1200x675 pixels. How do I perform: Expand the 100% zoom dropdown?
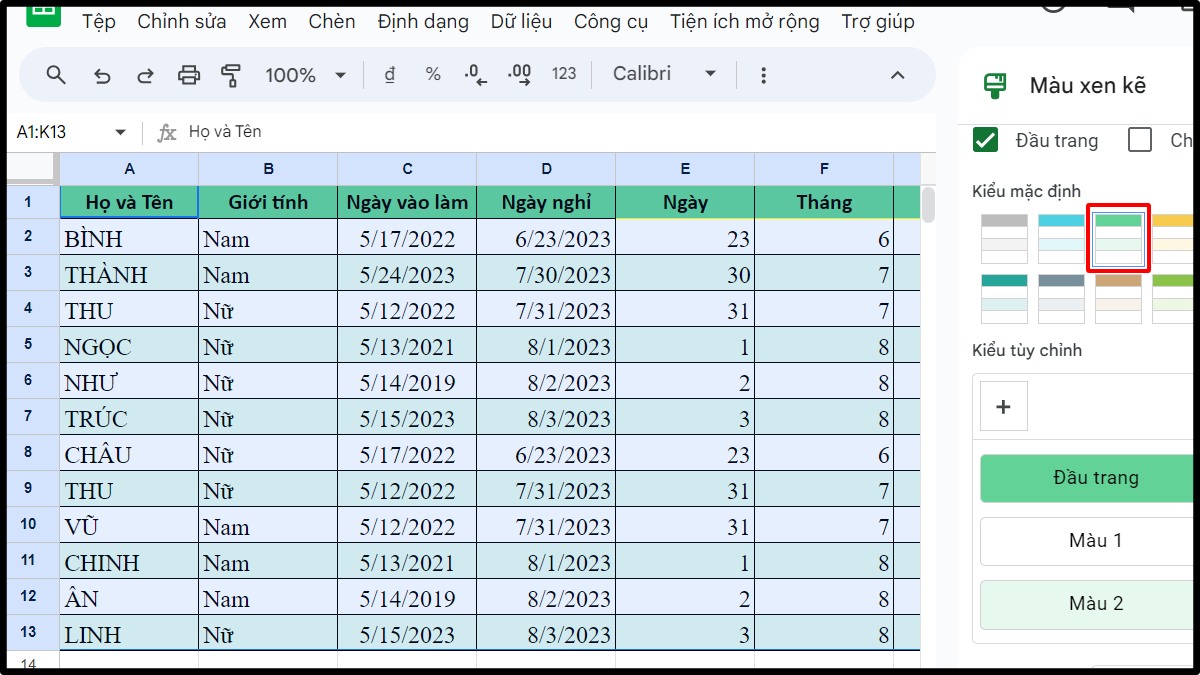tap(305, 75)
